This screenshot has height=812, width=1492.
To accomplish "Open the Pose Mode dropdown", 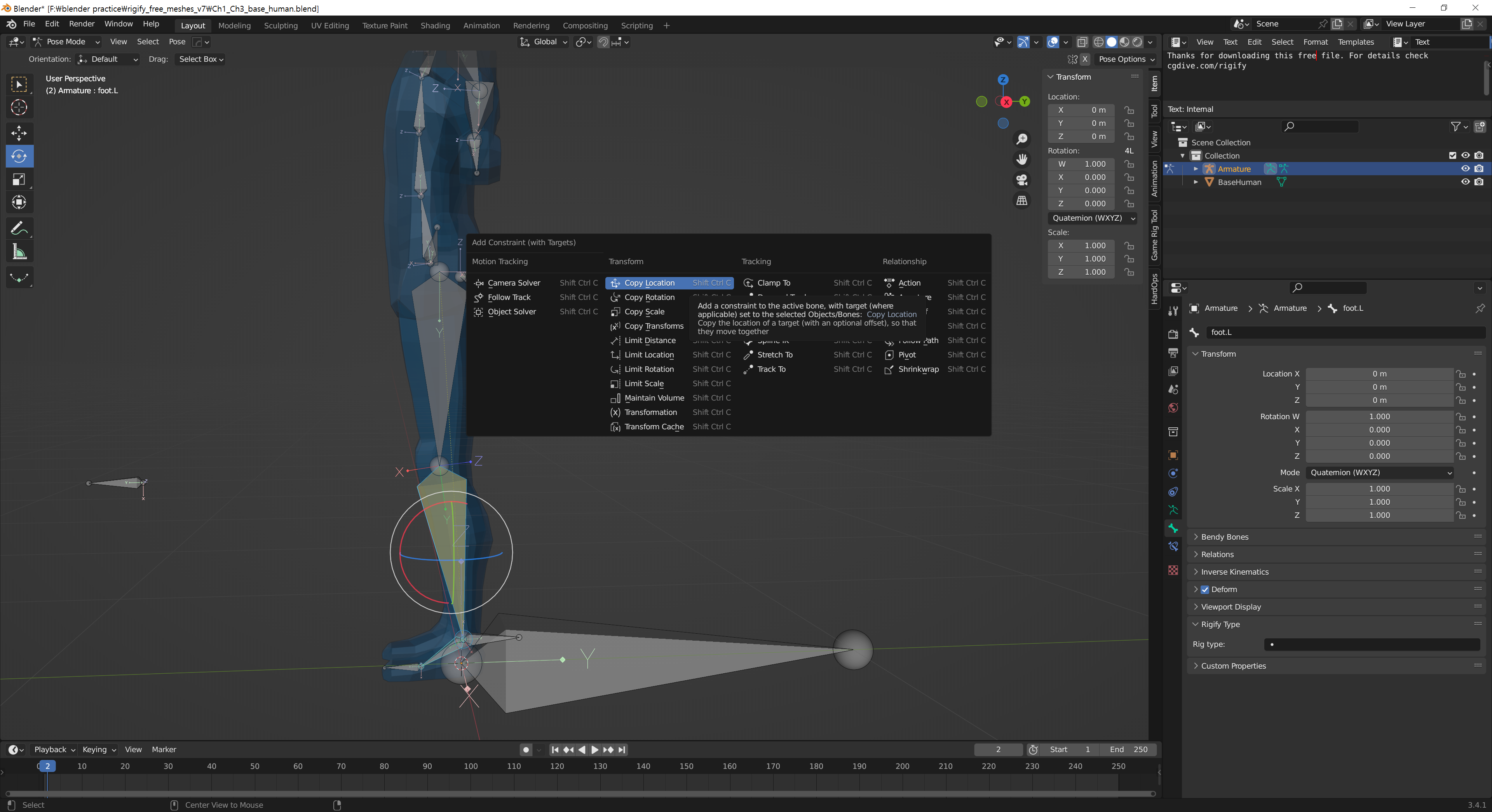I will (66, 42).
